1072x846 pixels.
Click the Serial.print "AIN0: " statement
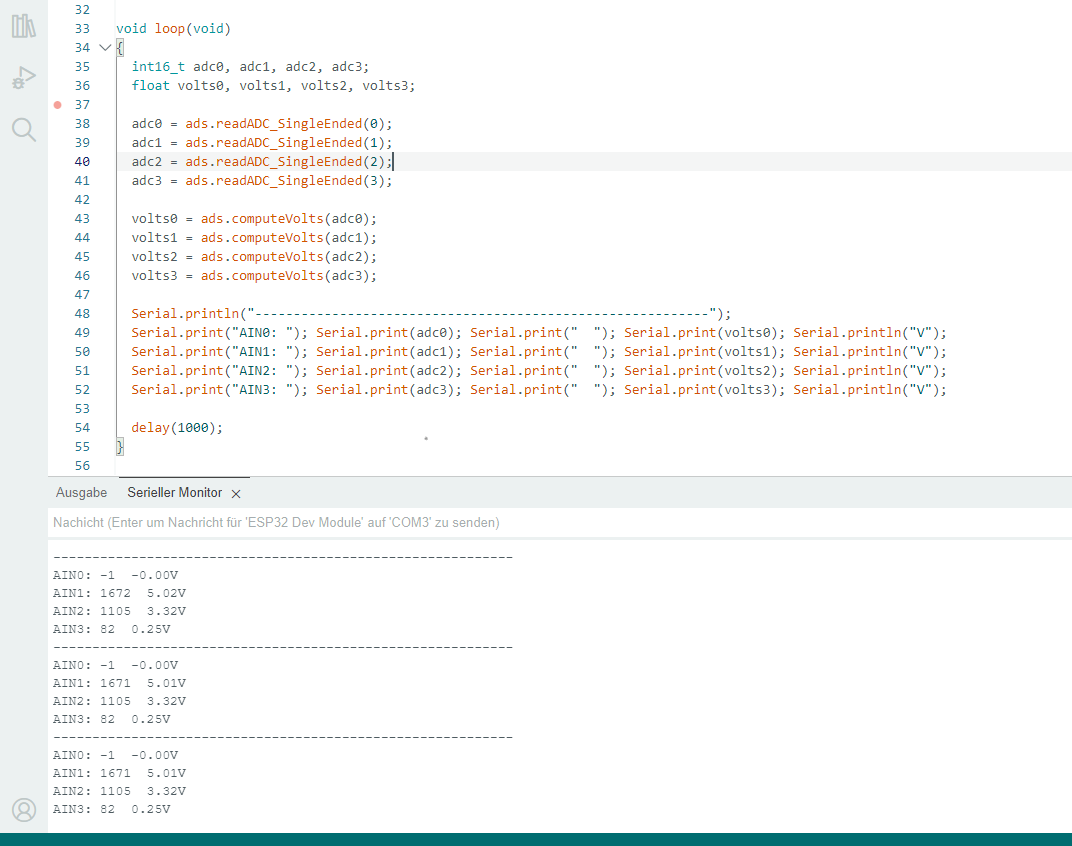pyautogui.click(x=219, y=332)
